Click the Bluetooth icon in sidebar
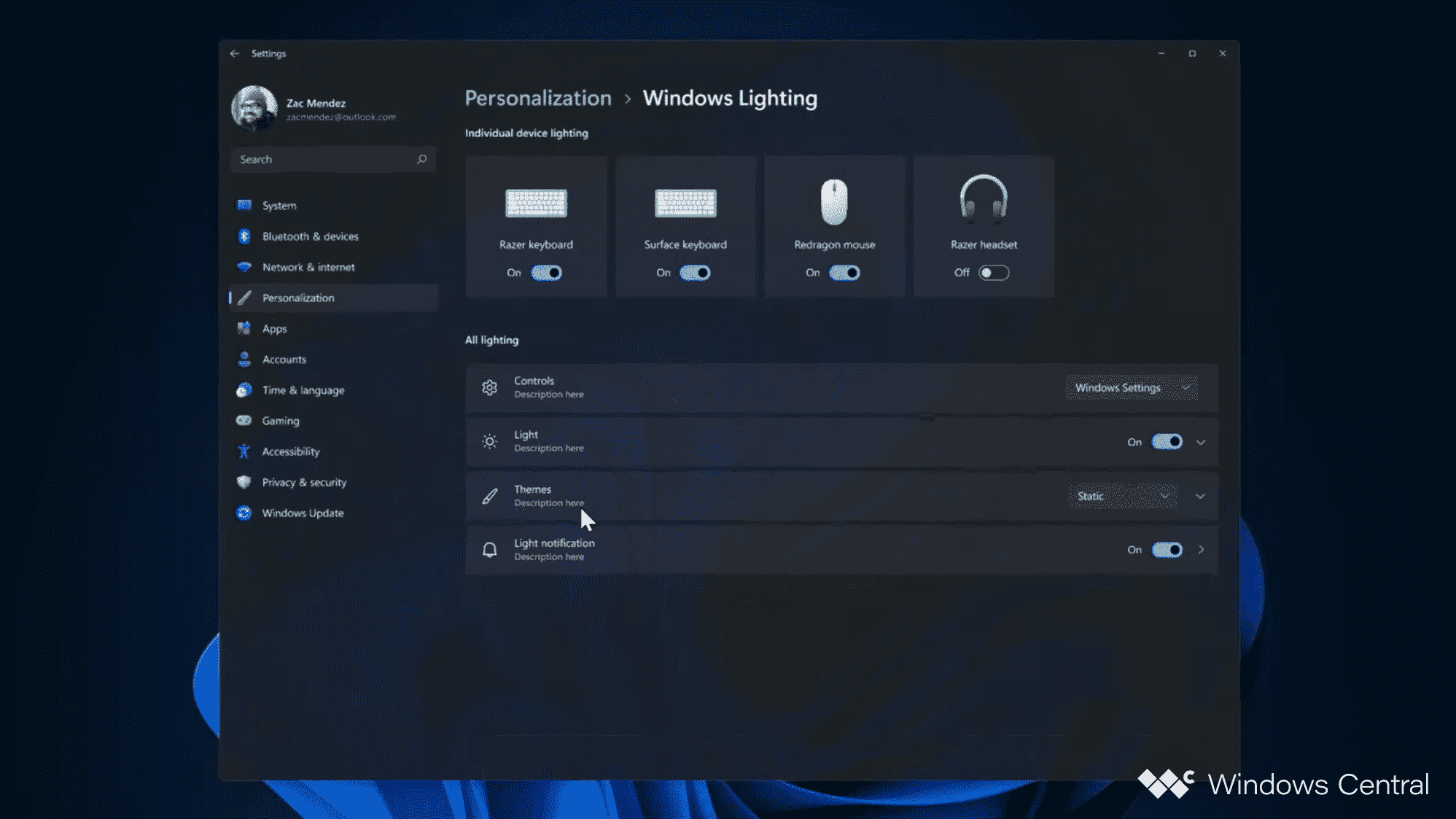1456x819 pixels. pos(244,236)
